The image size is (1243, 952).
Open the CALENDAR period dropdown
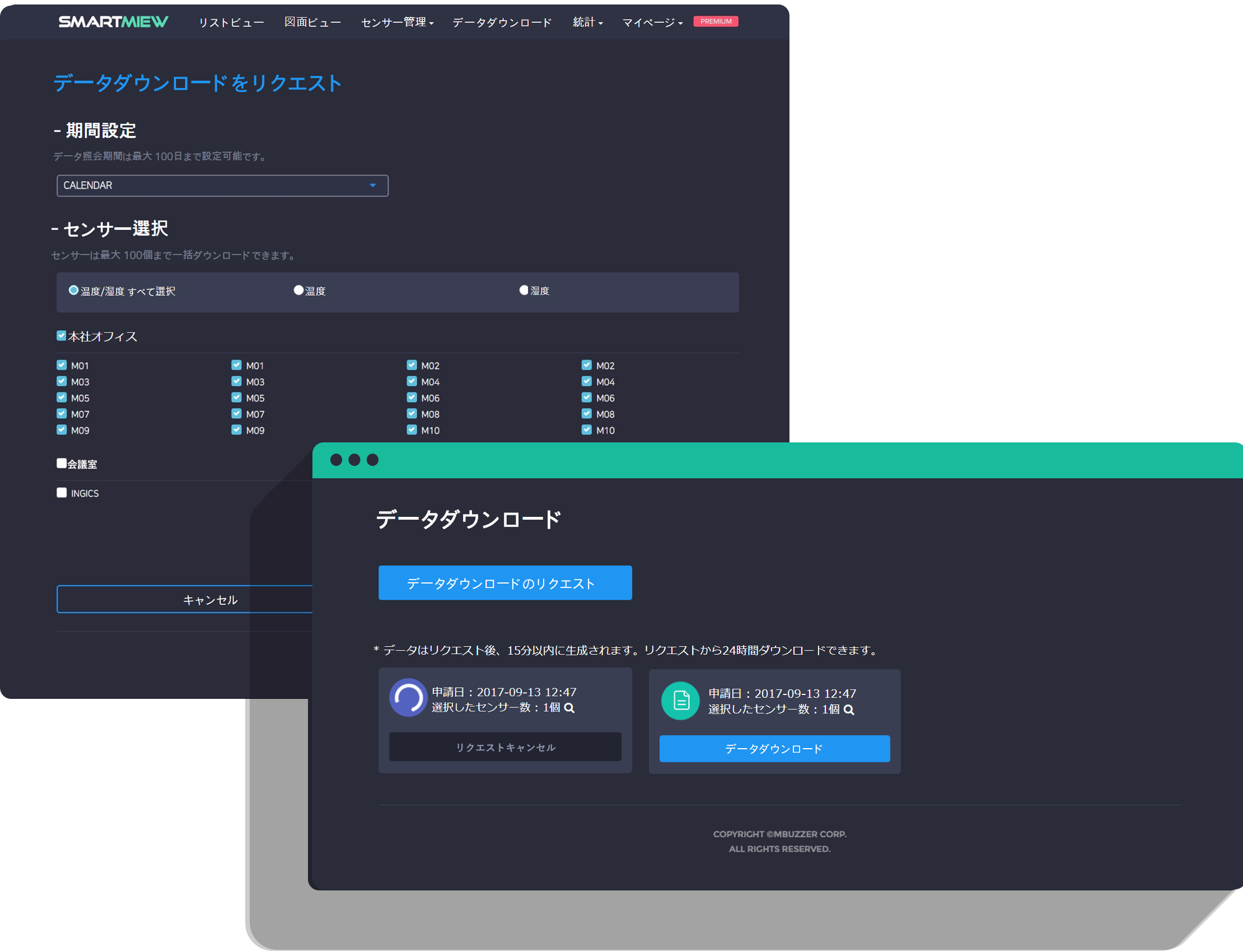tap(222, 185)
